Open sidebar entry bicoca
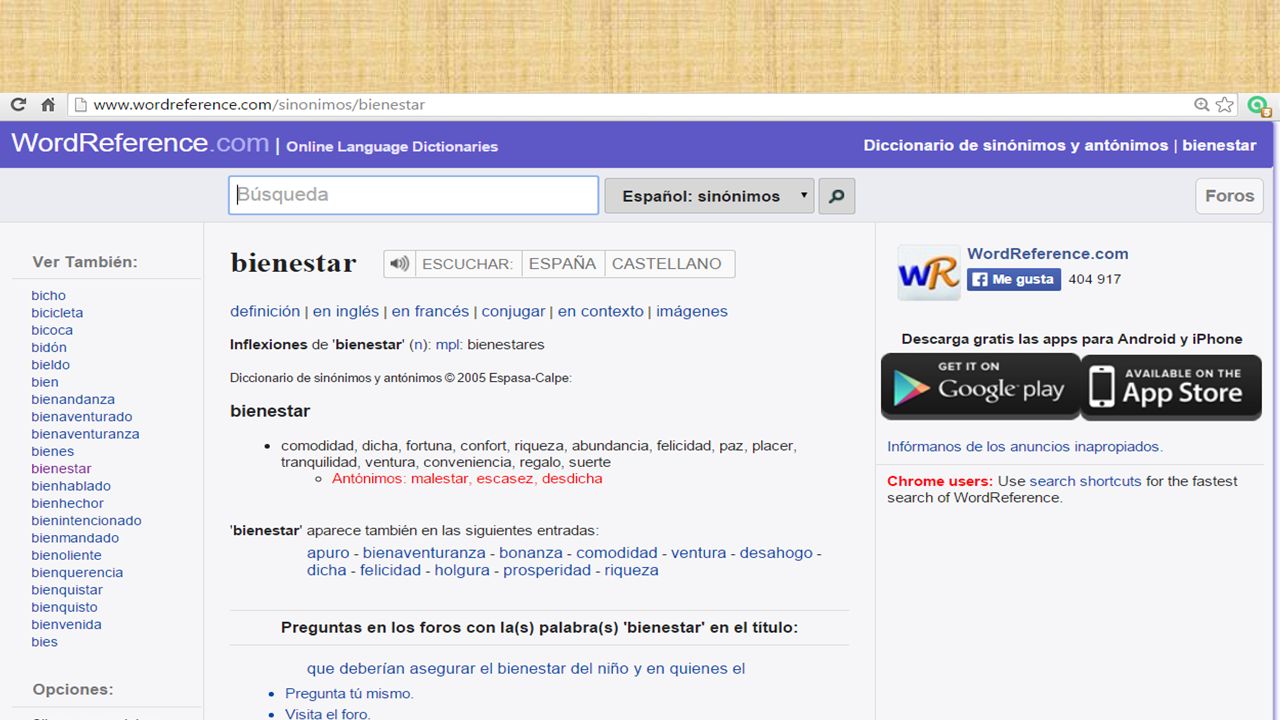 point(52,330)
